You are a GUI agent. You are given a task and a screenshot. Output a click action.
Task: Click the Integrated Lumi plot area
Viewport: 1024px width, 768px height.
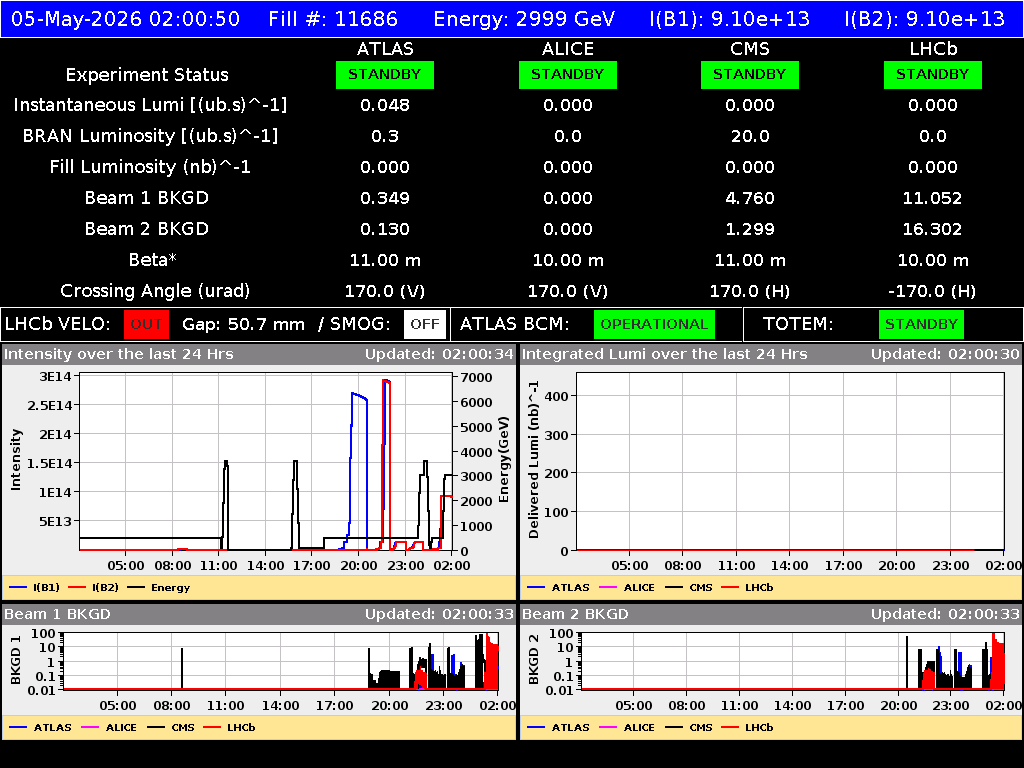click(790, 462)
